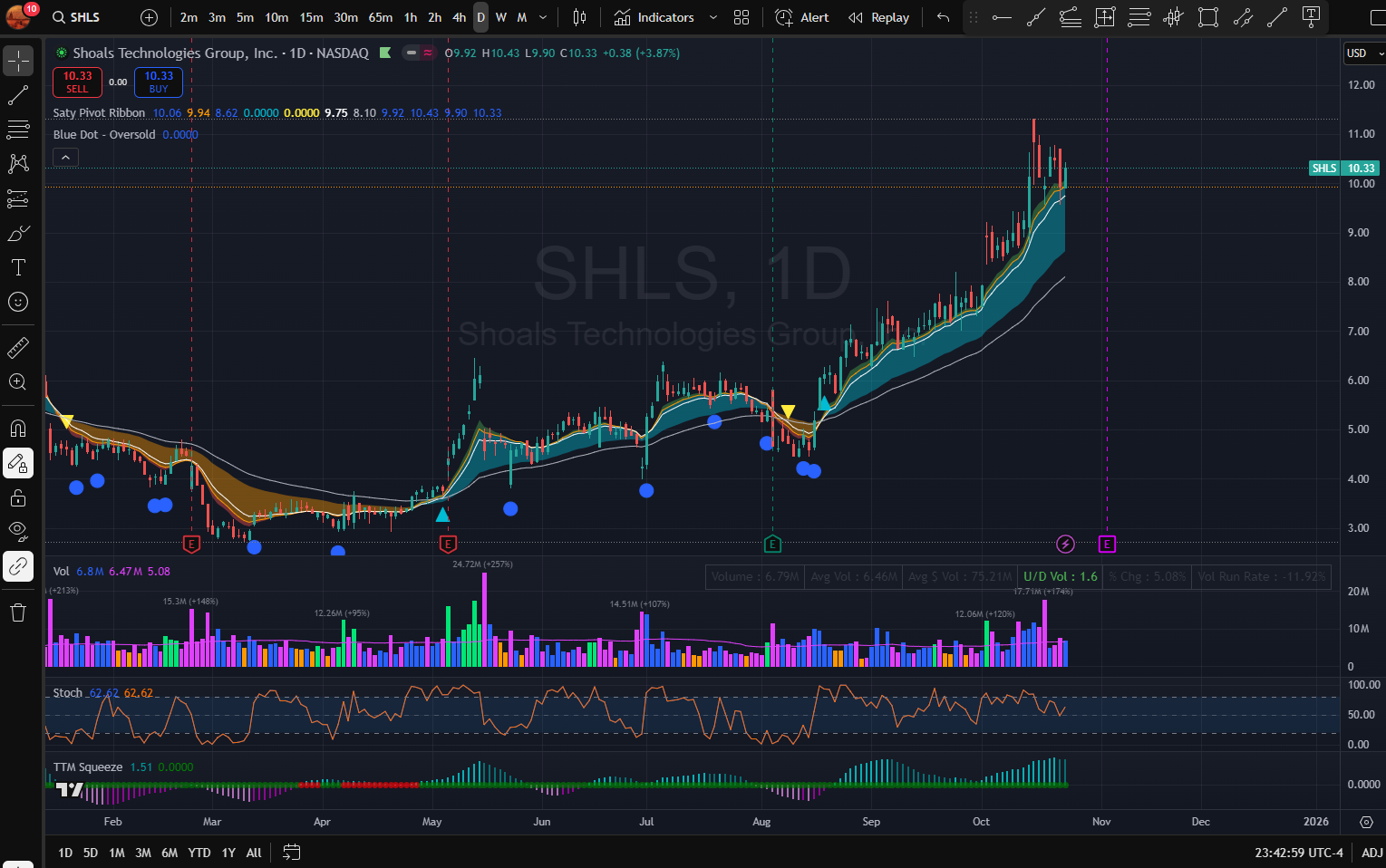Collapse the indicator legend chevron
Image resolution: width=1386 pixels, height=868 pixels.
(x=65, y=157)
